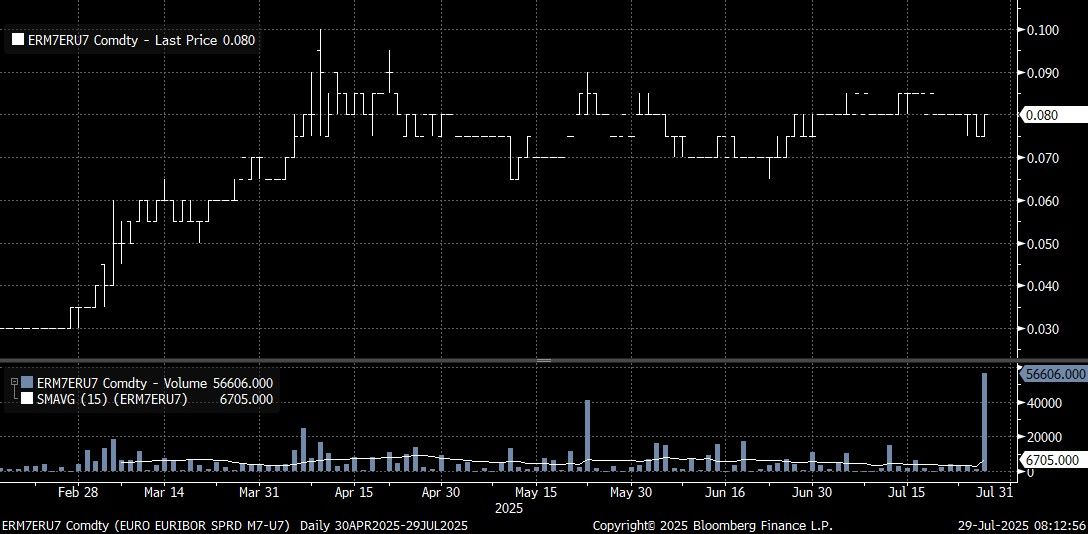Select the 'ERM7ERU7 Comdty - Last Price 0.080' legend text
Screen dimensions: 1088x534
[x=142, y=40]
